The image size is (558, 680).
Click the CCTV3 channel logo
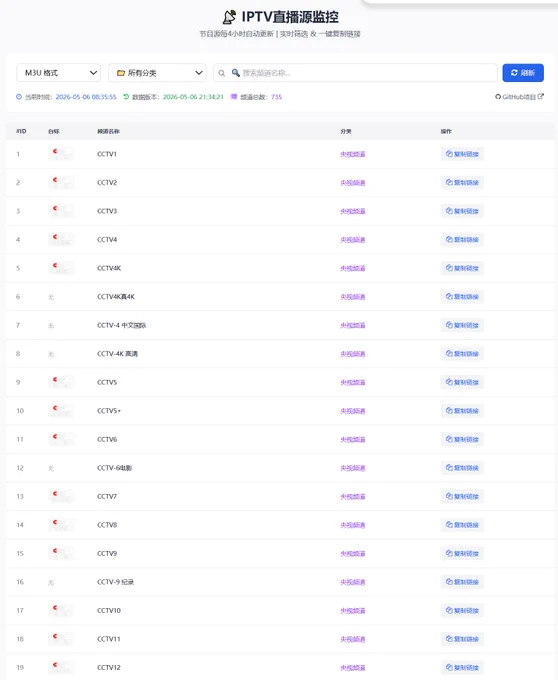(61, 211)
